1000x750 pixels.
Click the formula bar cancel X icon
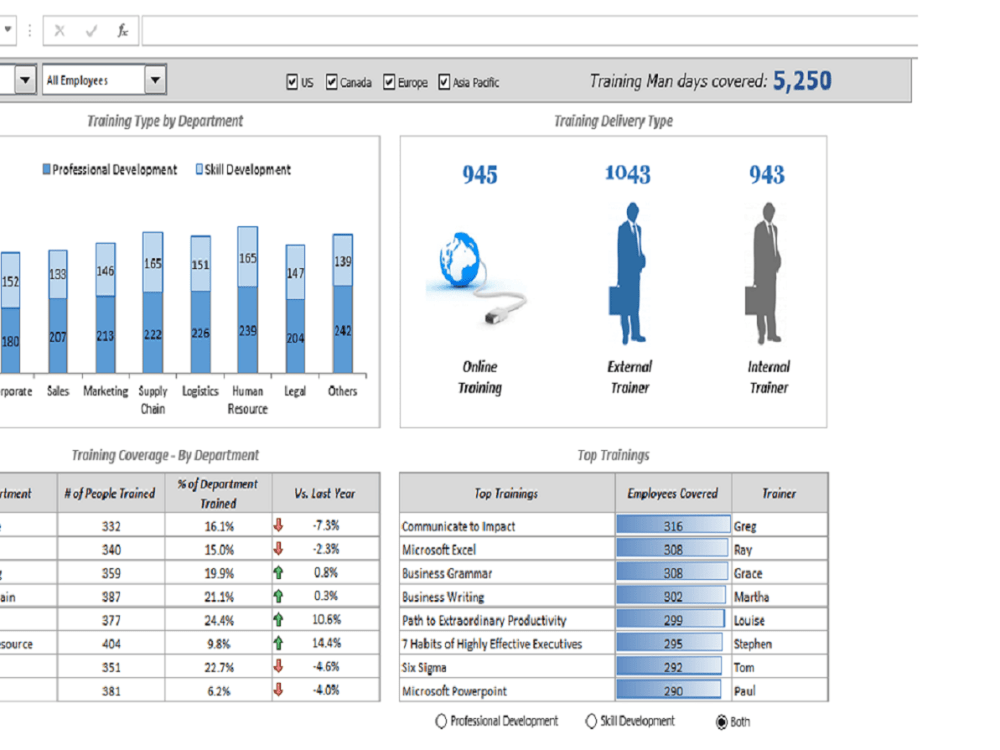(x=62, y=30)
